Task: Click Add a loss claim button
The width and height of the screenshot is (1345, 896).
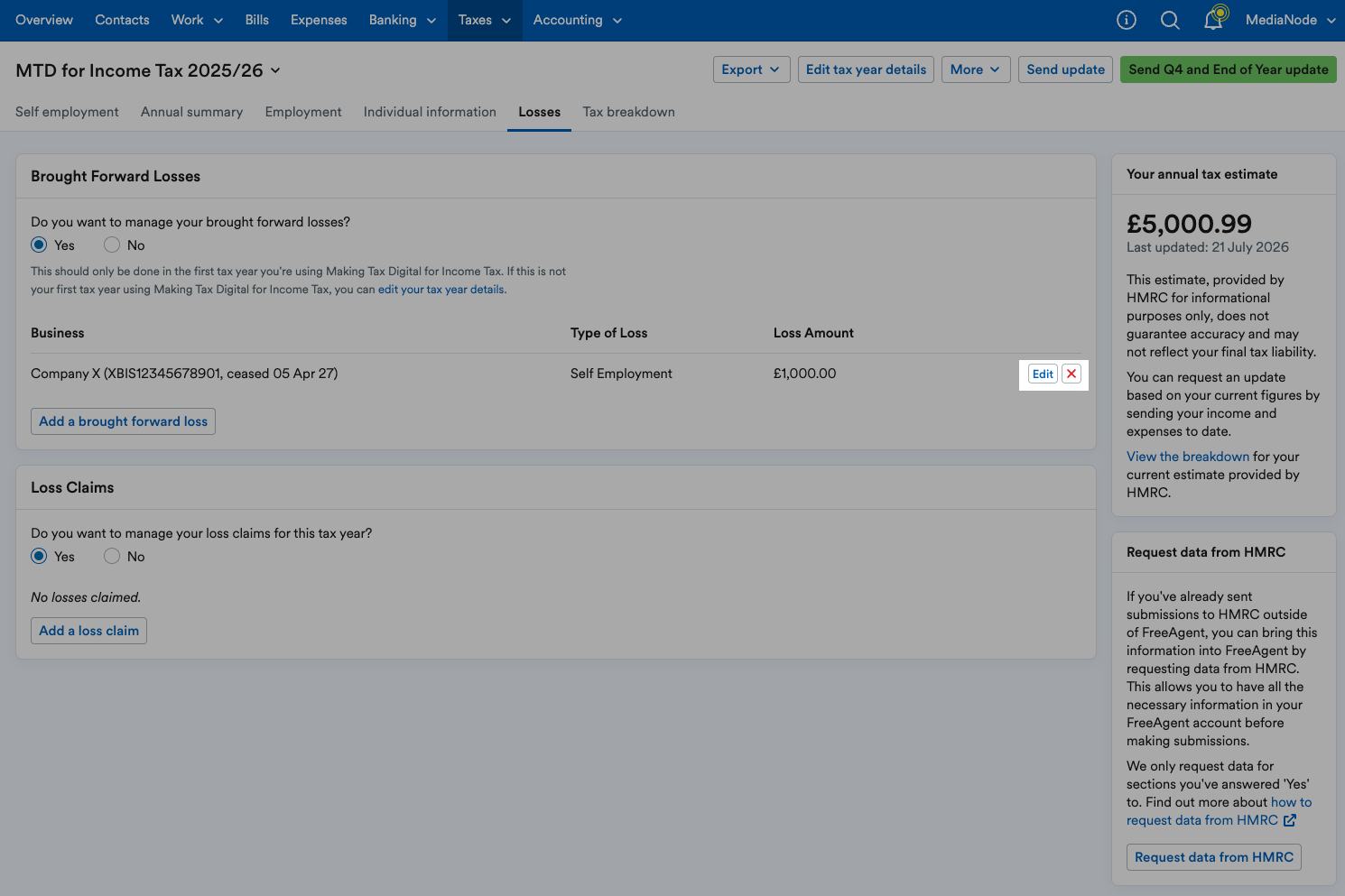Action: click(88, 631)
